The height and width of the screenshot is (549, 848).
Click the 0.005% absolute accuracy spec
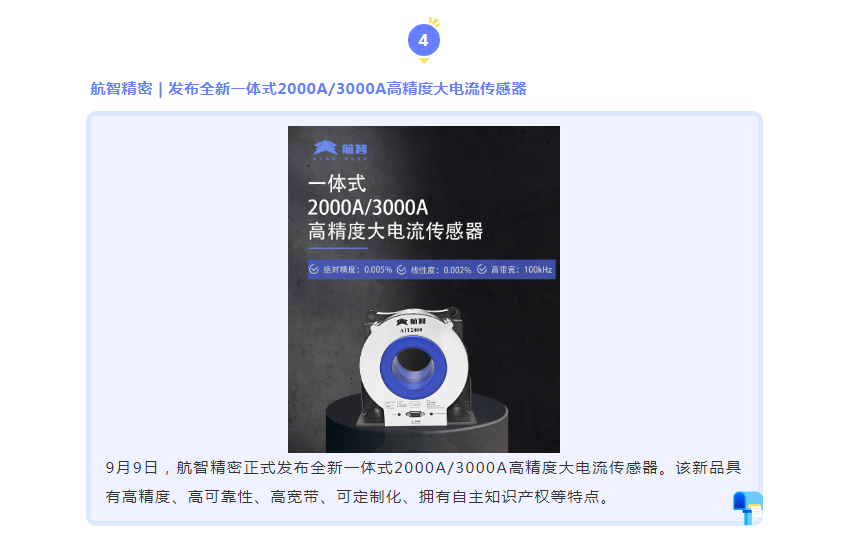378,269
